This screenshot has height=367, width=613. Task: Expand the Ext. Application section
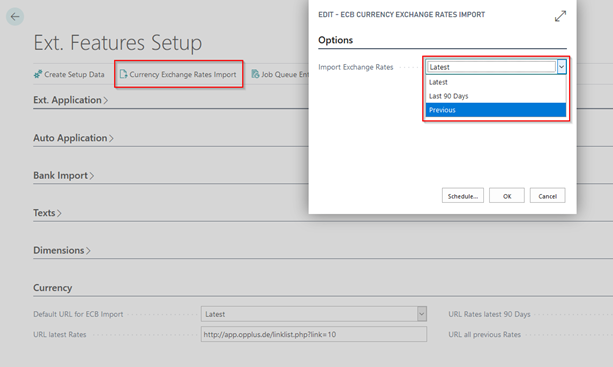(x=70, y=100)
